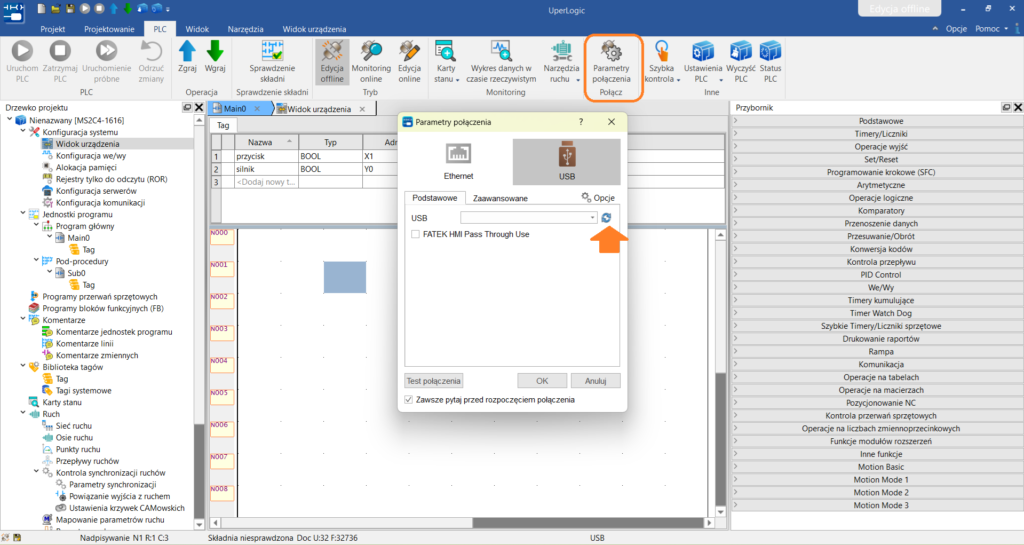The image size is (1024, 545).
Task: Click the Zgraj upload arrow
Action: pyautogui.click(x=187, y=51)
